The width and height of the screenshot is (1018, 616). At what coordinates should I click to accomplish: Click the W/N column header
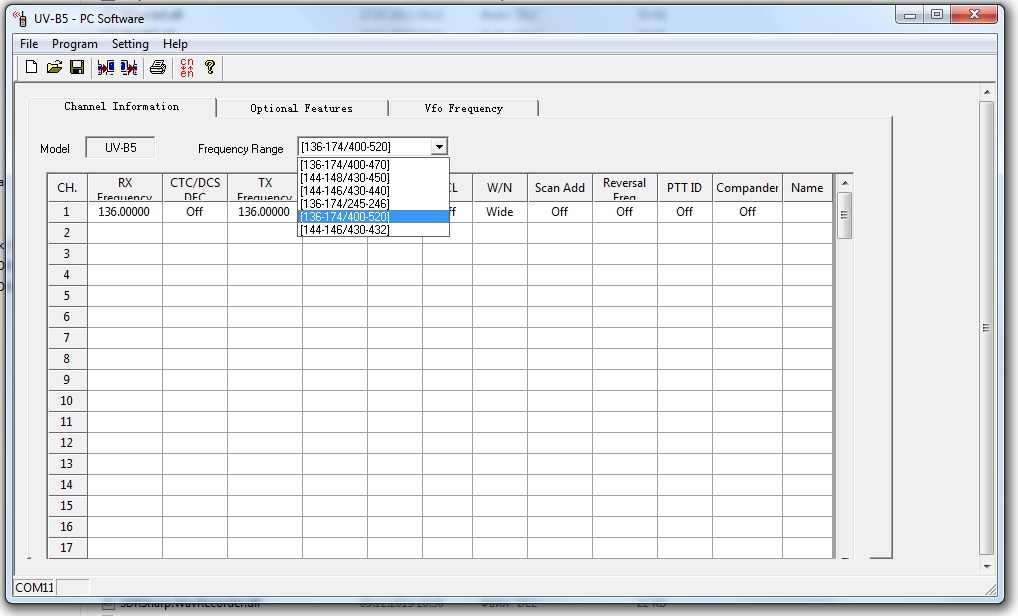point(500,188)
